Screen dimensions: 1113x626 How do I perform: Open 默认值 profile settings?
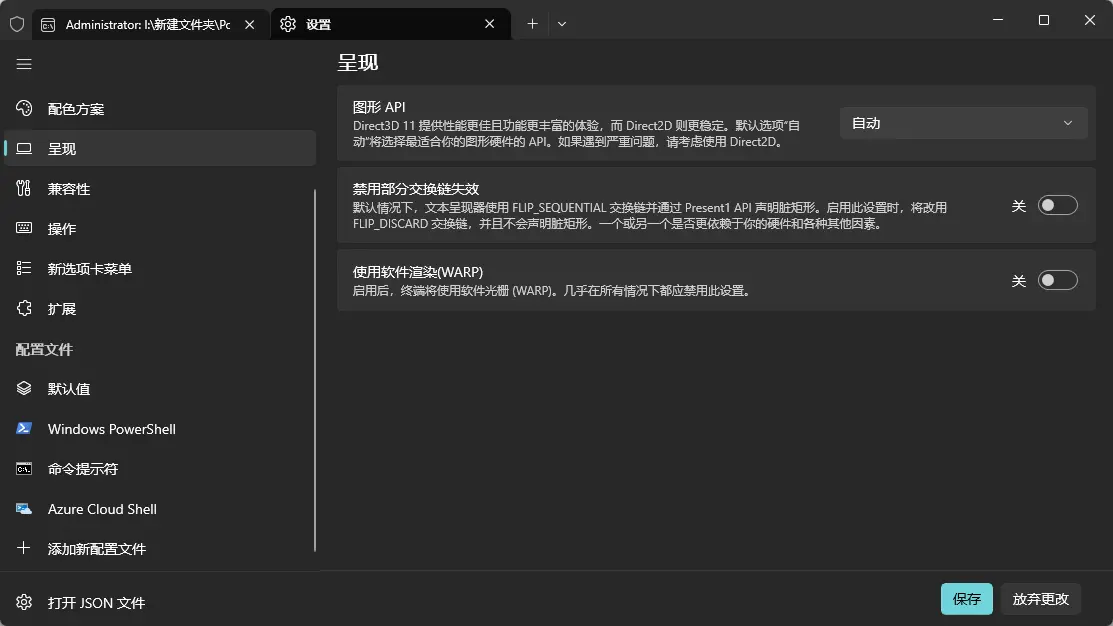160,388
